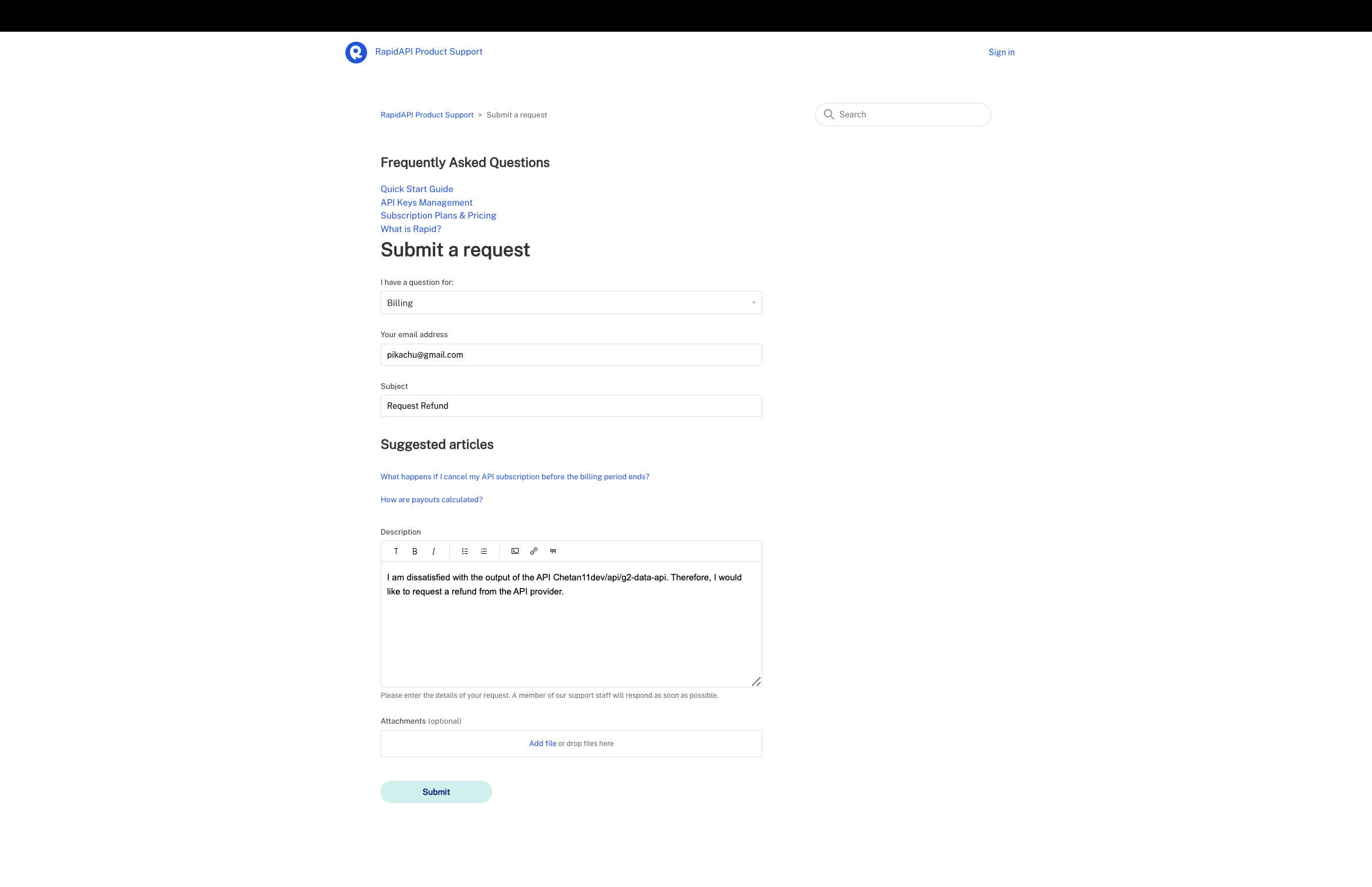Click the ordered list icon
The image size is (1372, 887).
[x=484, y=551]
